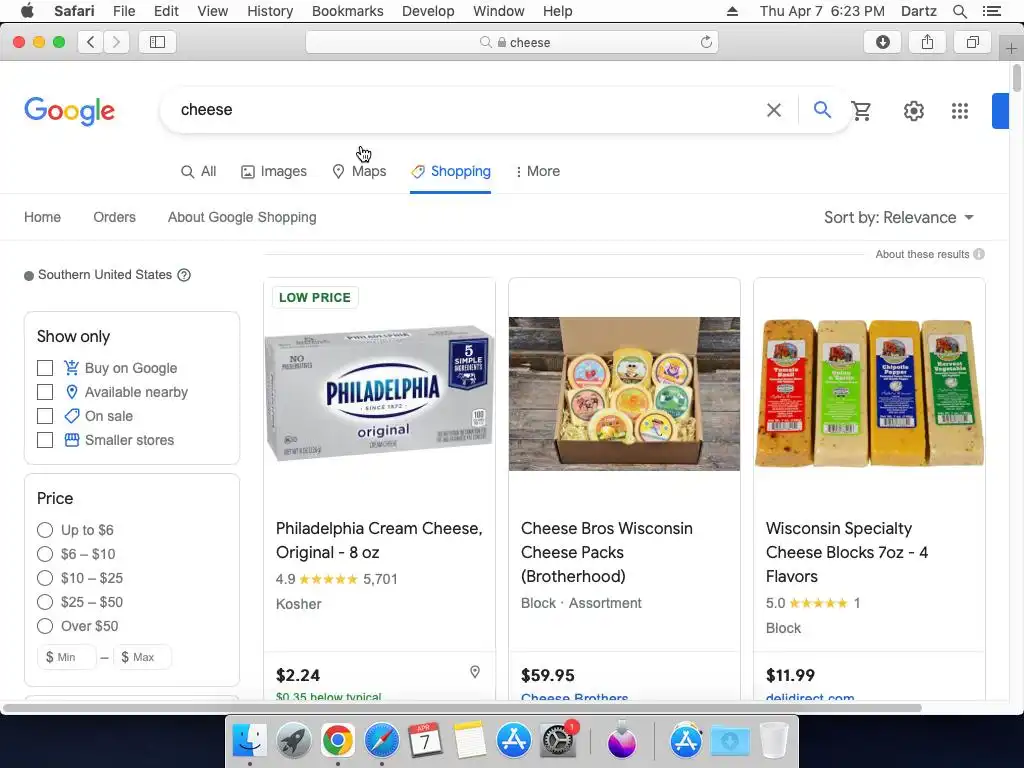Open Launchpad in the dock

point(294,741)
